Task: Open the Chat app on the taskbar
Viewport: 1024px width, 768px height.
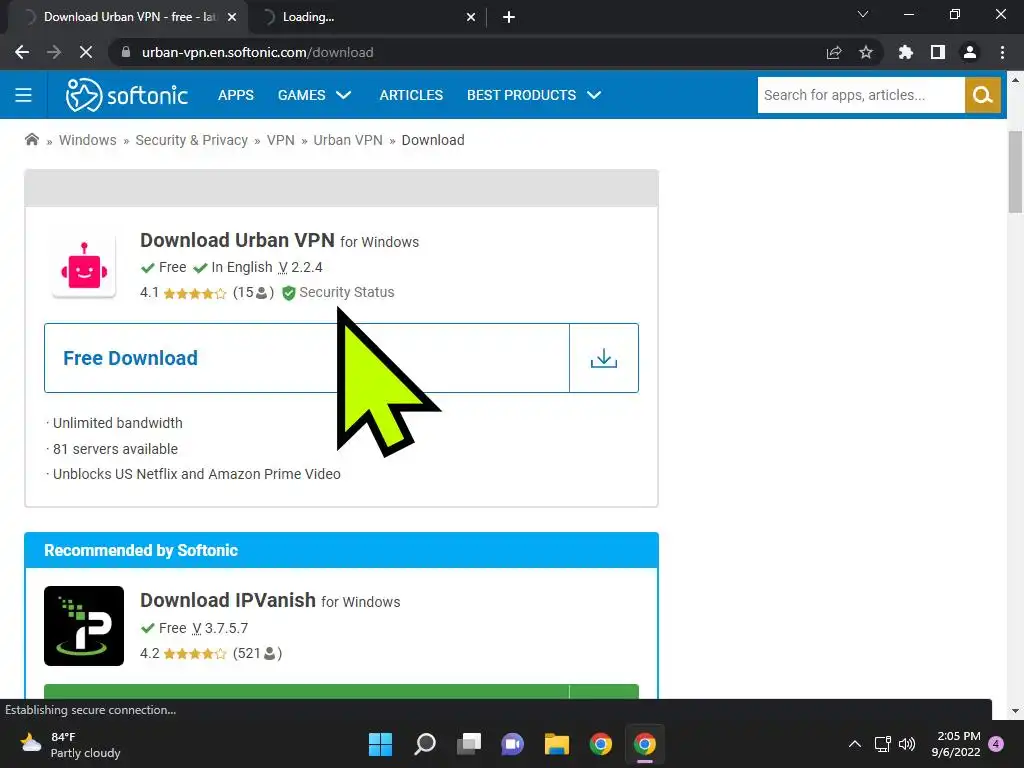Action: [512, 744]
